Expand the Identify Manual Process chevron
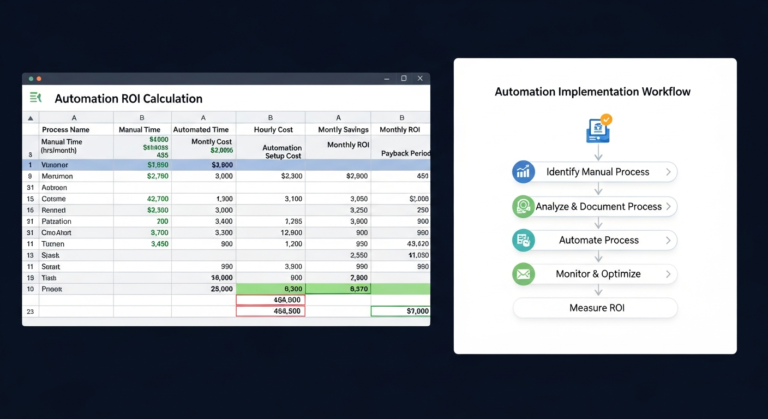This screenshot has height=419, width=768. coord(668,172)
